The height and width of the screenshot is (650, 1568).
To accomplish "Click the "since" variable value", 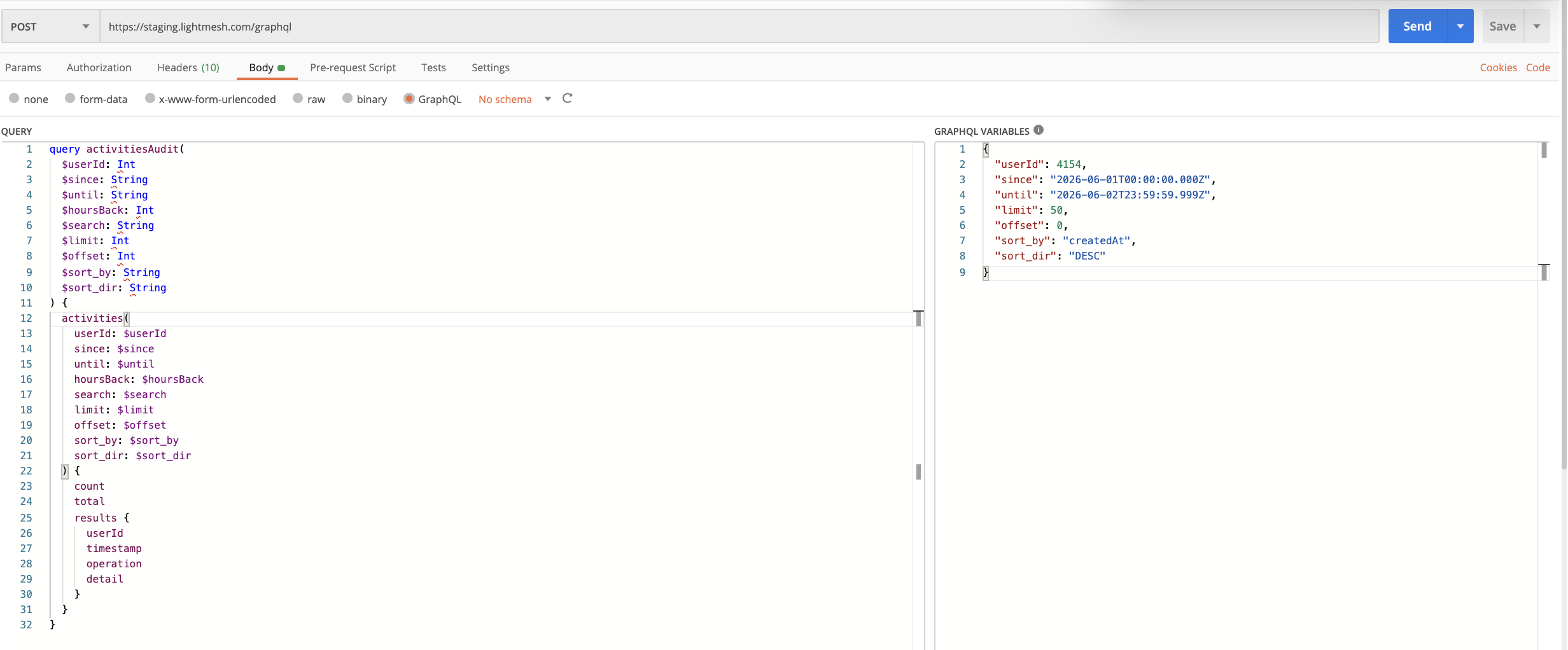I will [1130, 179].
